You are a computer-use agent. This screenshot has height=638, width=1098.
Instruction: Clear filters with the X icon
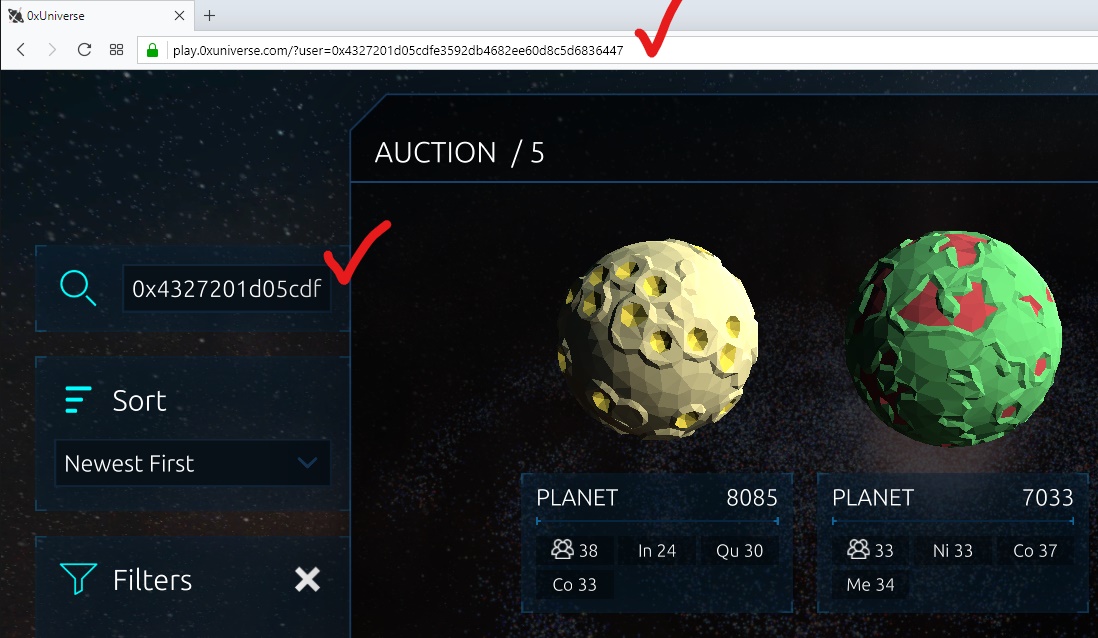click(x=307, y=579)
